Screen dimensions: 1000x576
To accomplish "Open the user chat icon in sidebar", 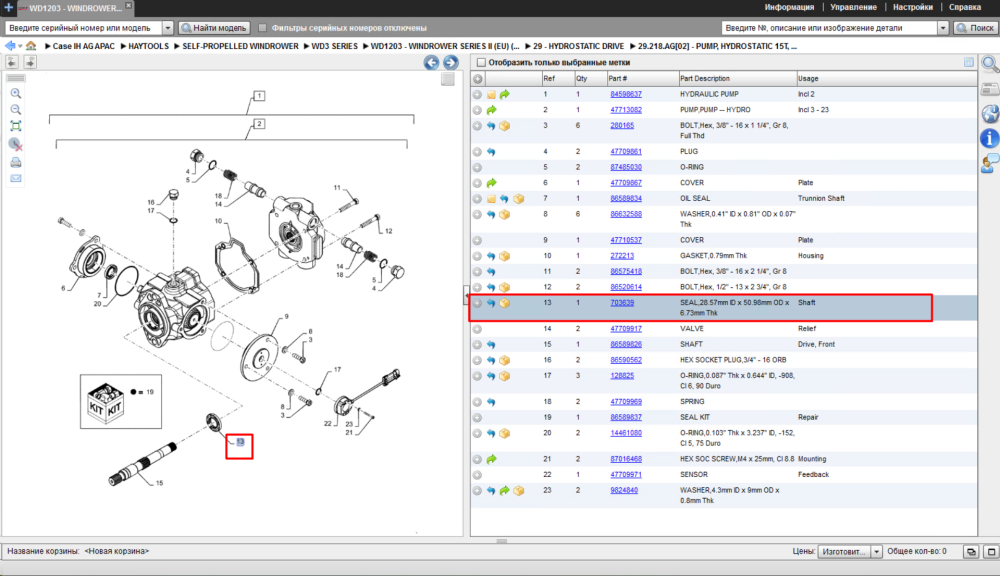I will [989, 163].
